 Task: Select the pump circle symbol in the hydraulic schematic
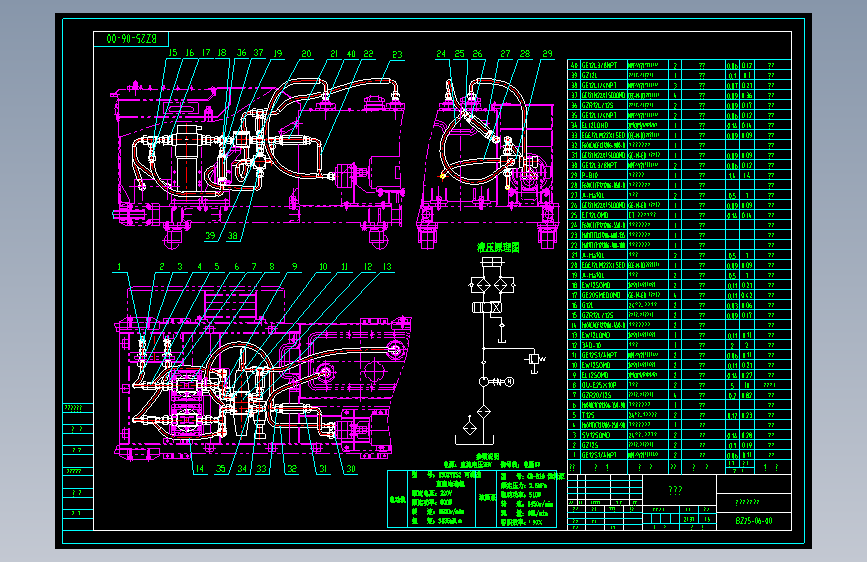(483, 382)
